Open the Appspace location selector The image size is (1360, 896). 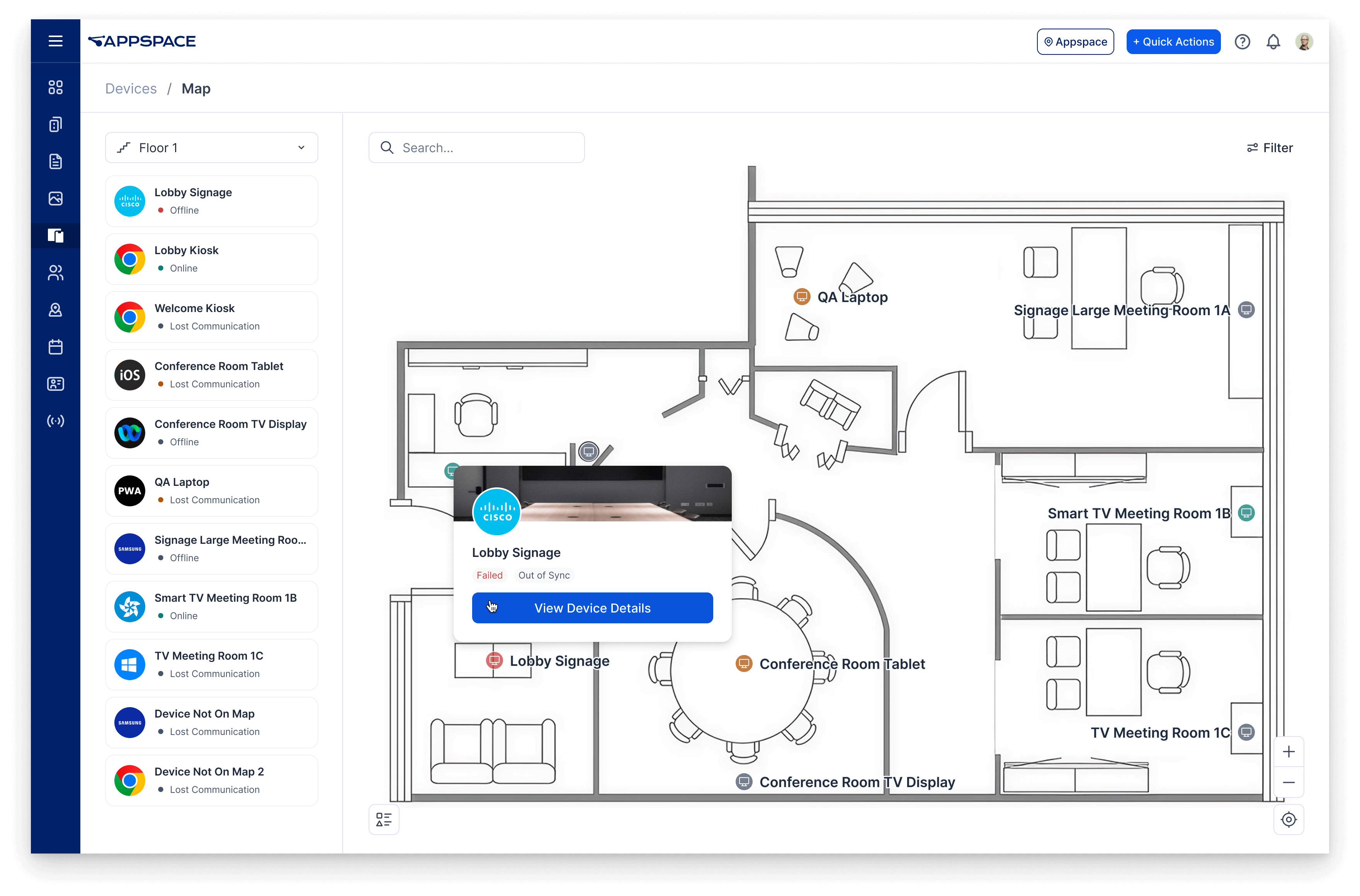1075,42
